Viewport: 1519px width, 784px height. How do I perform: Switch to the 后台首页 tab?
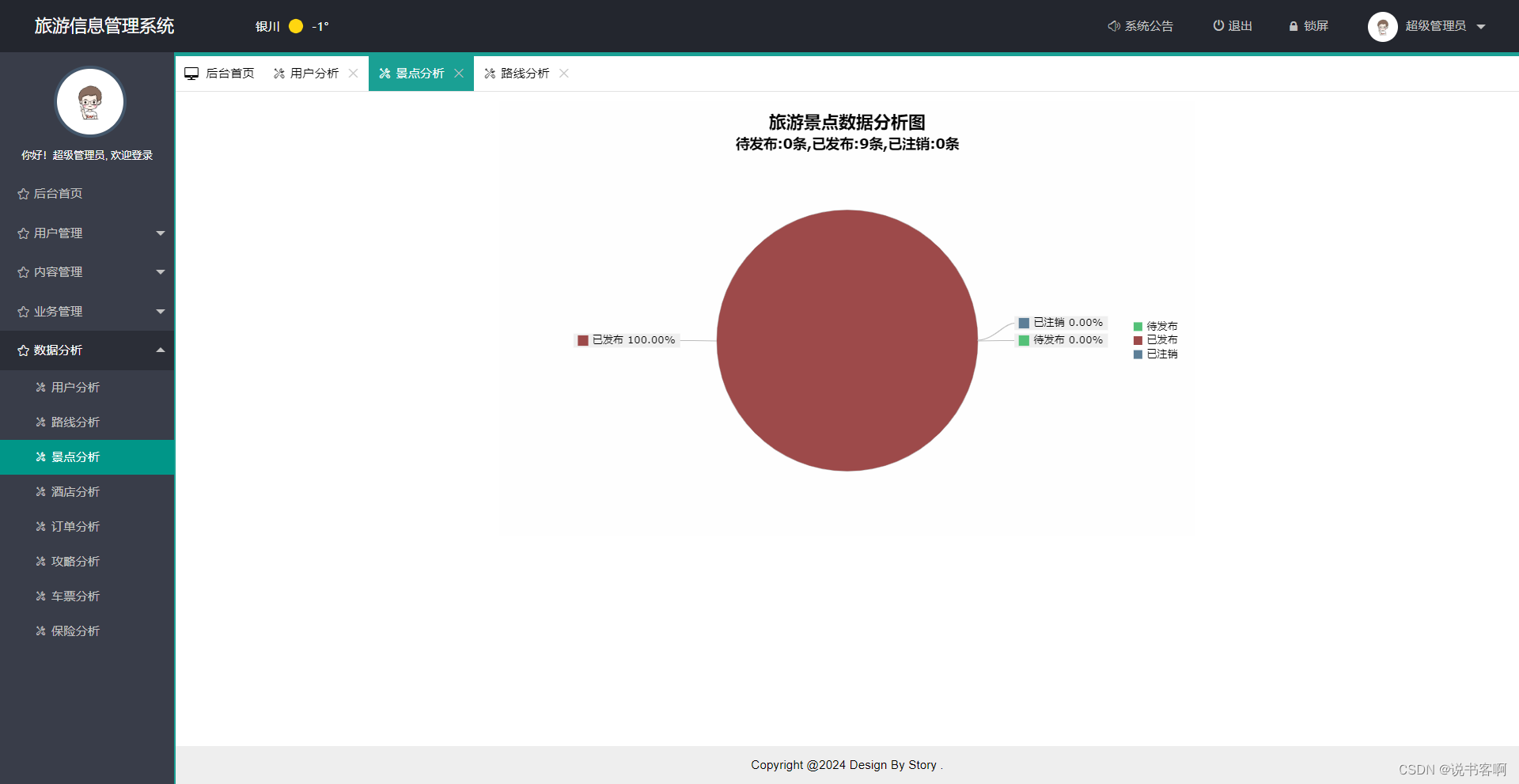(220, 74)
